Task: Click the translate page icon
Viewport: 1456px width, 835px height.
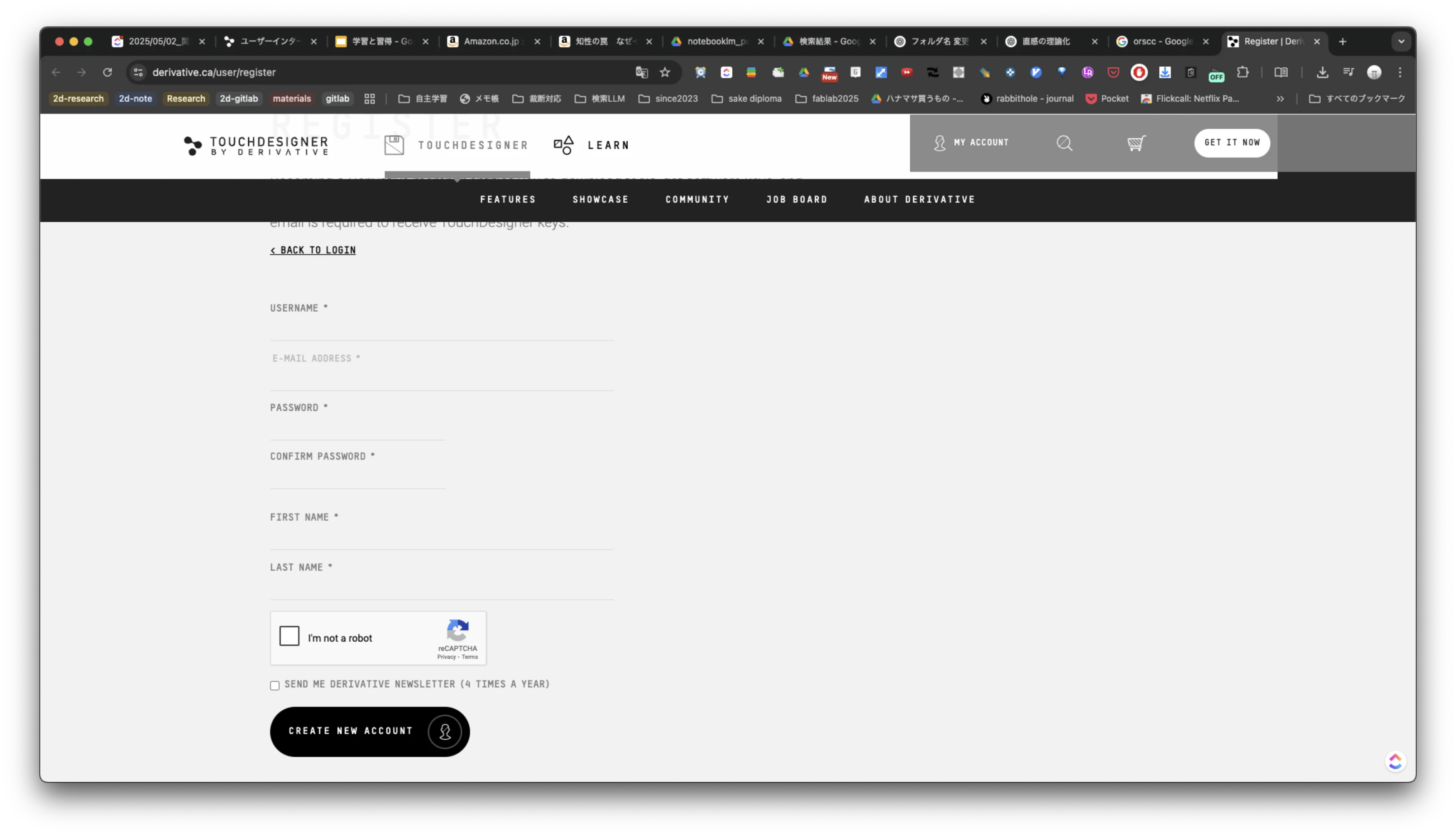Action: tap(641, 72)
